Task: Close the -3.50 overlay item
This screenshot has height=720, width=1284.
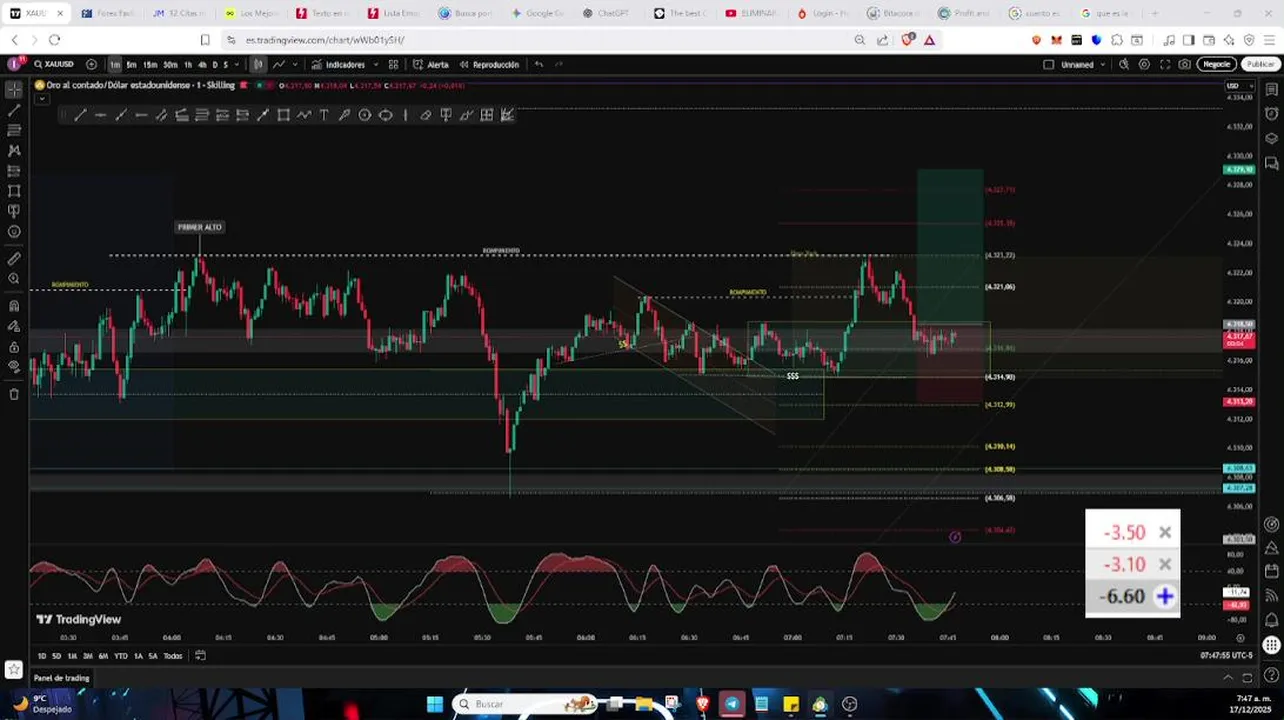Action: pos(1165,533)
